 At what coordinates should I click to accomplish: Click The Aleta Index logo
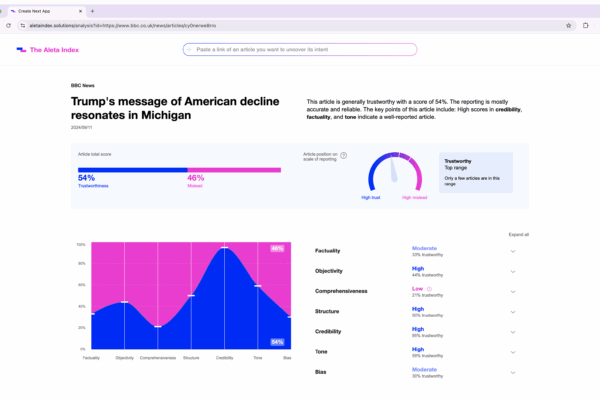coord(50,49)
